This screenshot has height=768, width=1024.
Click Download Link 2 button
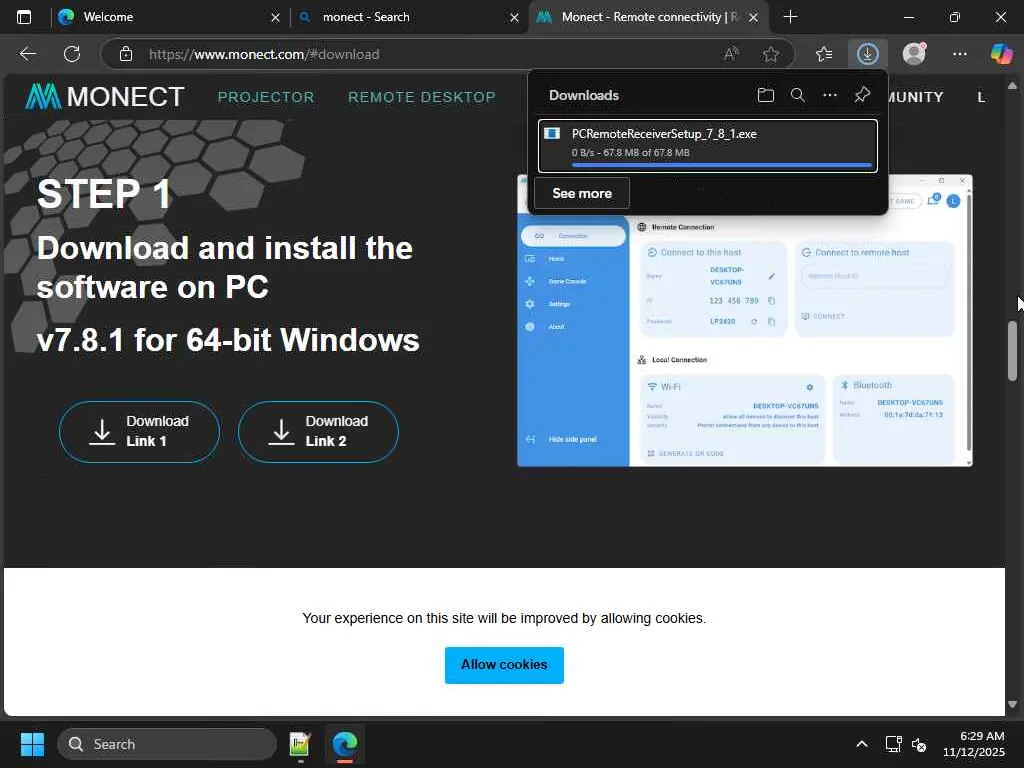tap(318, 432)
